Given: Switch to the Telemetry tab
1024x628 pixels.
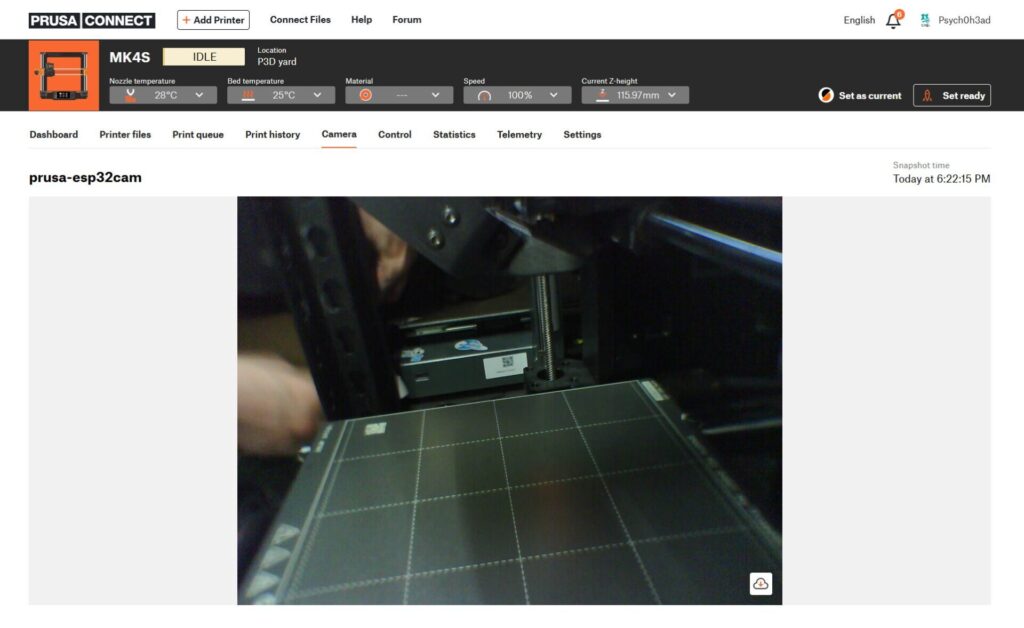Looking at the screenshot, I should click(x=519, y=134).
